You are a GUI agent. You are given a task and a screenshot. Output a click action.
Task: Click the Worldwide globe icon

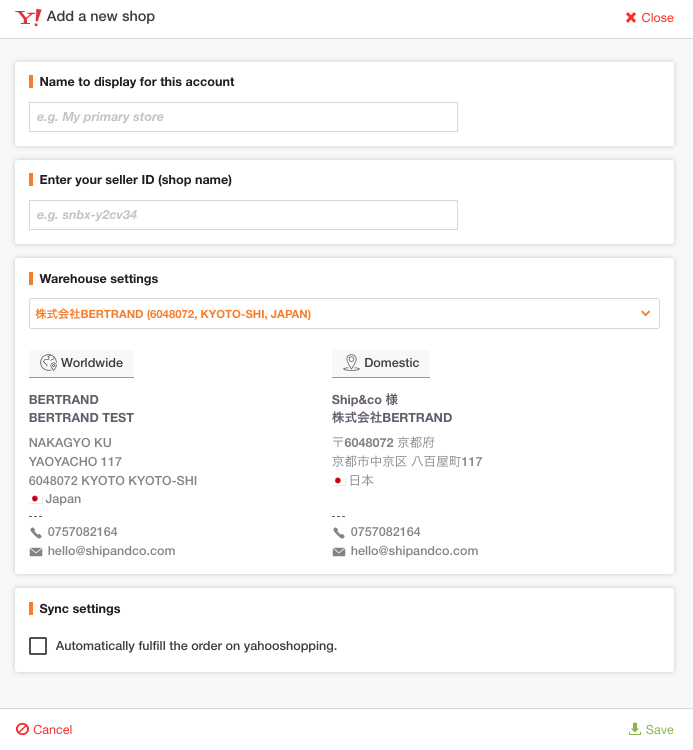click(x=48, y=363)
